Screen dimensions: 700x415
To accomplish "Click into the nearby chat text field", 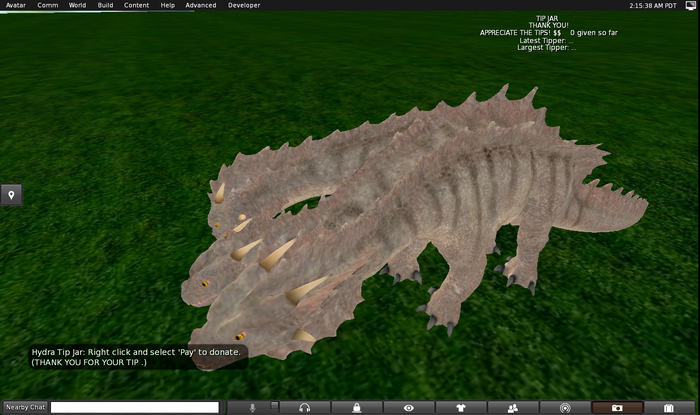I will coord(134,407).
